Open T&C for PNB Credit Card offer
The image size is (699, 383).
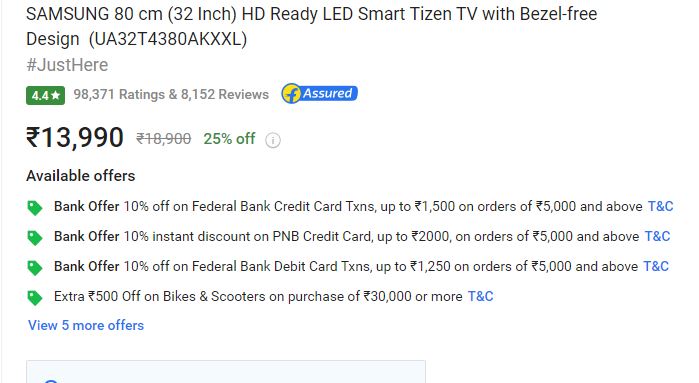tap(658, 236)
